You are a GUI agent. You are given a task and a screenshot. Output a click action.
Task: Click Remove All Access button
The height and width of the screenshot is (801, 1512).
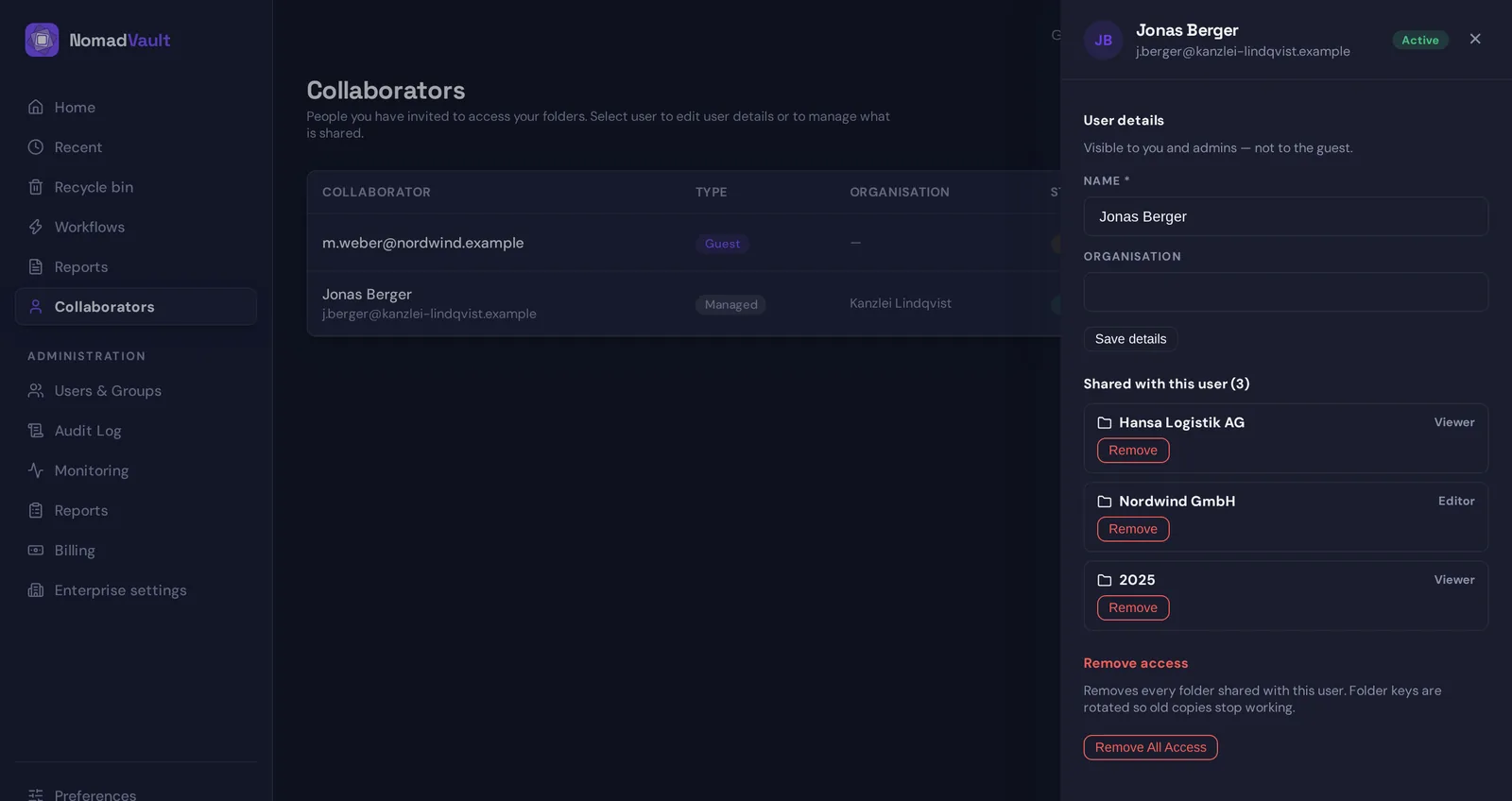point(1150,747)
